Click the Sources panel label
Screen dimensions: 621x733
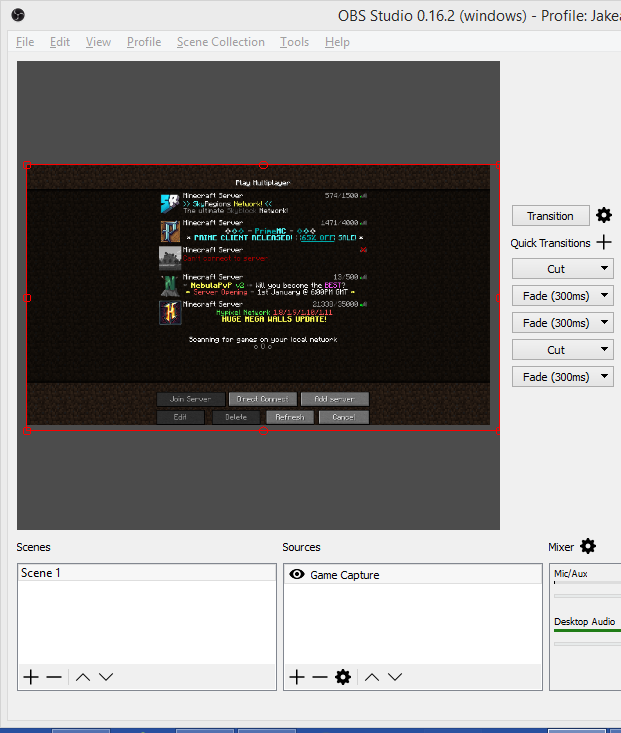tap(301, 547)
